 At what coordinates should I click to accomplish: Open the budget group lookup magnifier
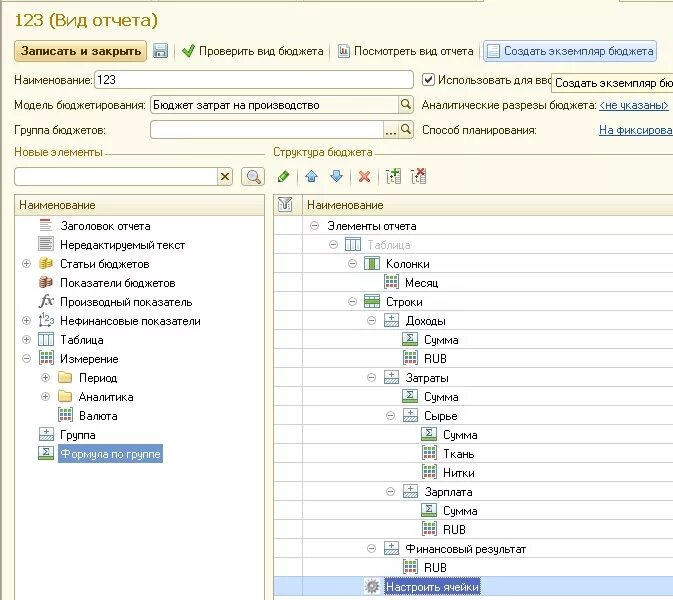coord(406,129)
